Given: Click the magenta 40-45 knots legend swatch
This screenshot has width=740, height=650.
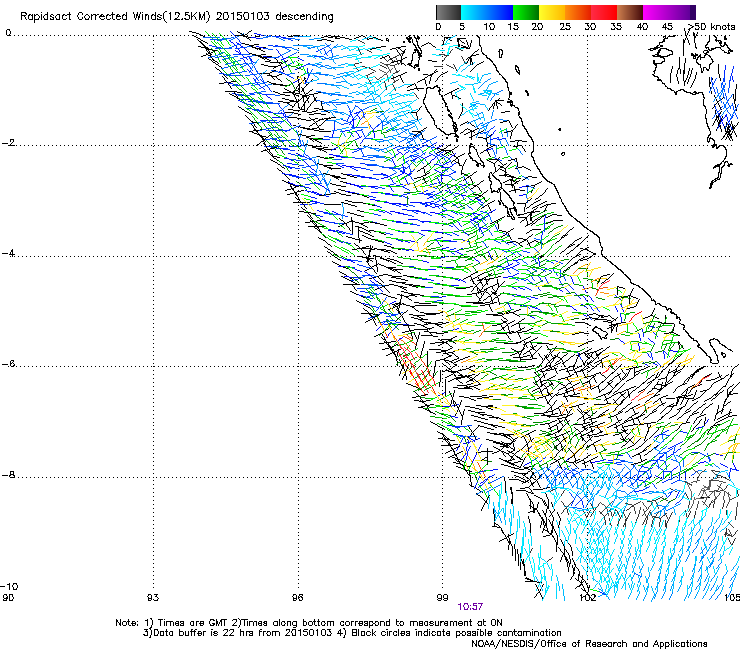Looking at the screenshot, I should (x=656, y=12).
